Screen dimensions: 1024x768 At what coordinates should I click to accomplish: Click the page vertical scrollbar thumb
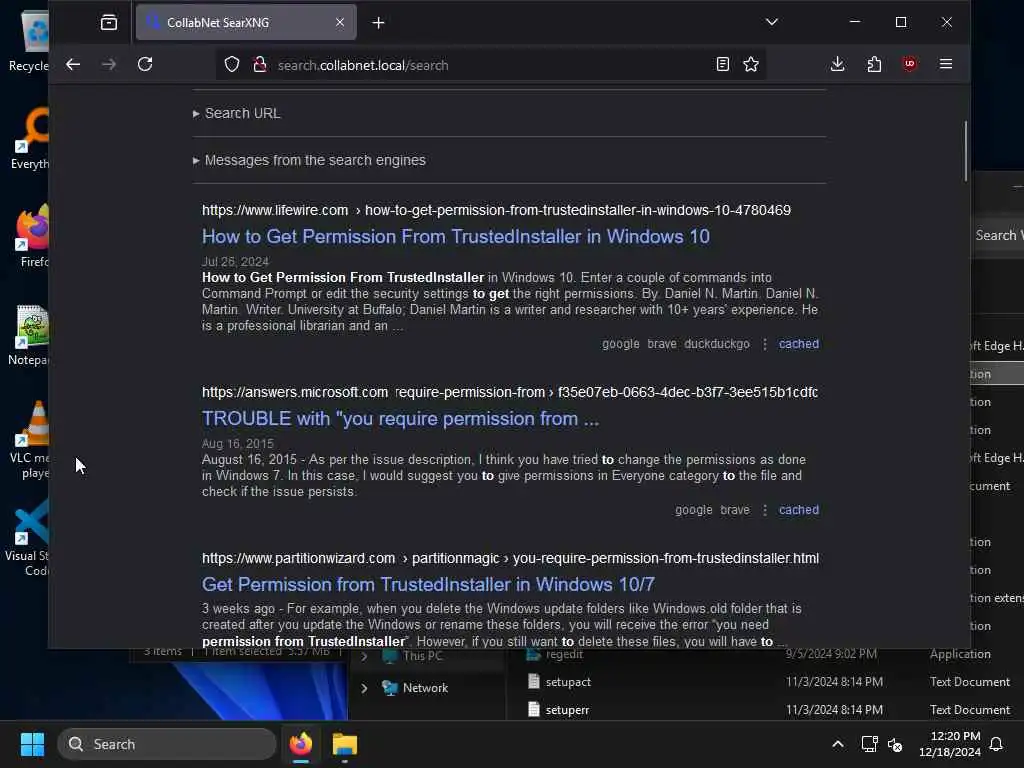965,151
